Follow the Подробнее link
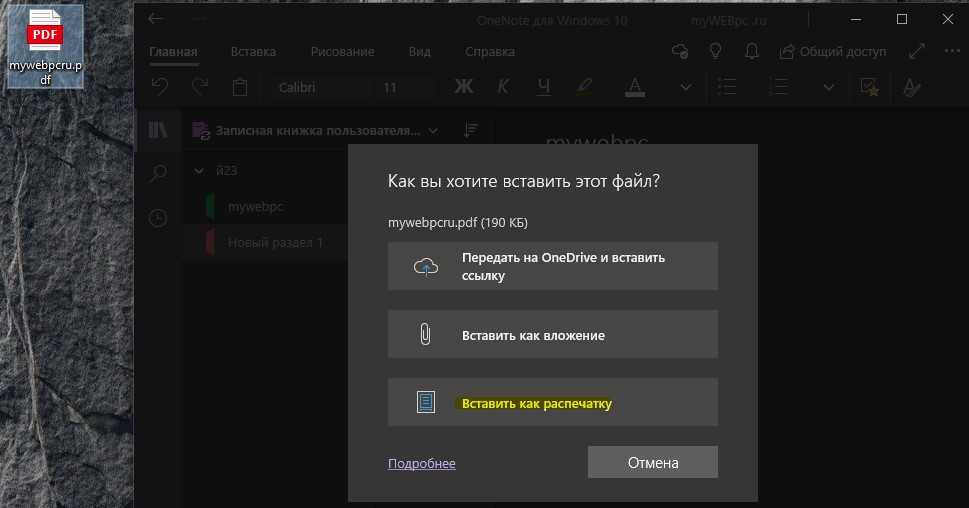This screenshot has width=969, height=508. (421, 463)
